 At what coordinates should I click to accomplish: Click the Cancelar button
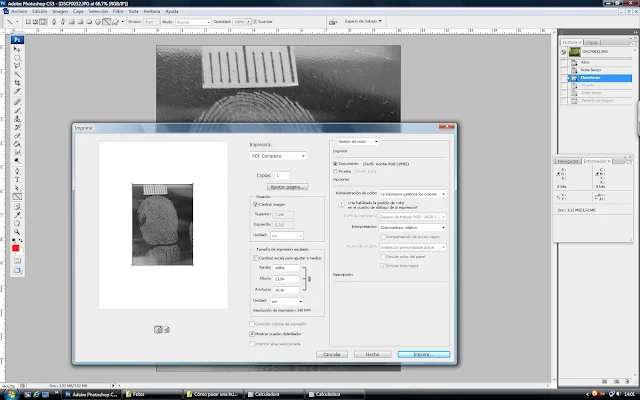point(332,354)
